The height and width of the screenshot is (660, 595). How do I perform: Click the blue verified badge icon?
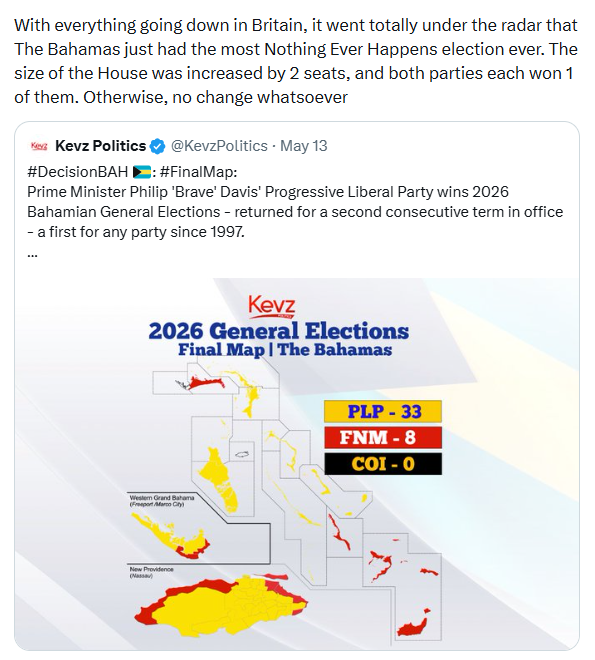pyautogui.click(x=158, y=146)
